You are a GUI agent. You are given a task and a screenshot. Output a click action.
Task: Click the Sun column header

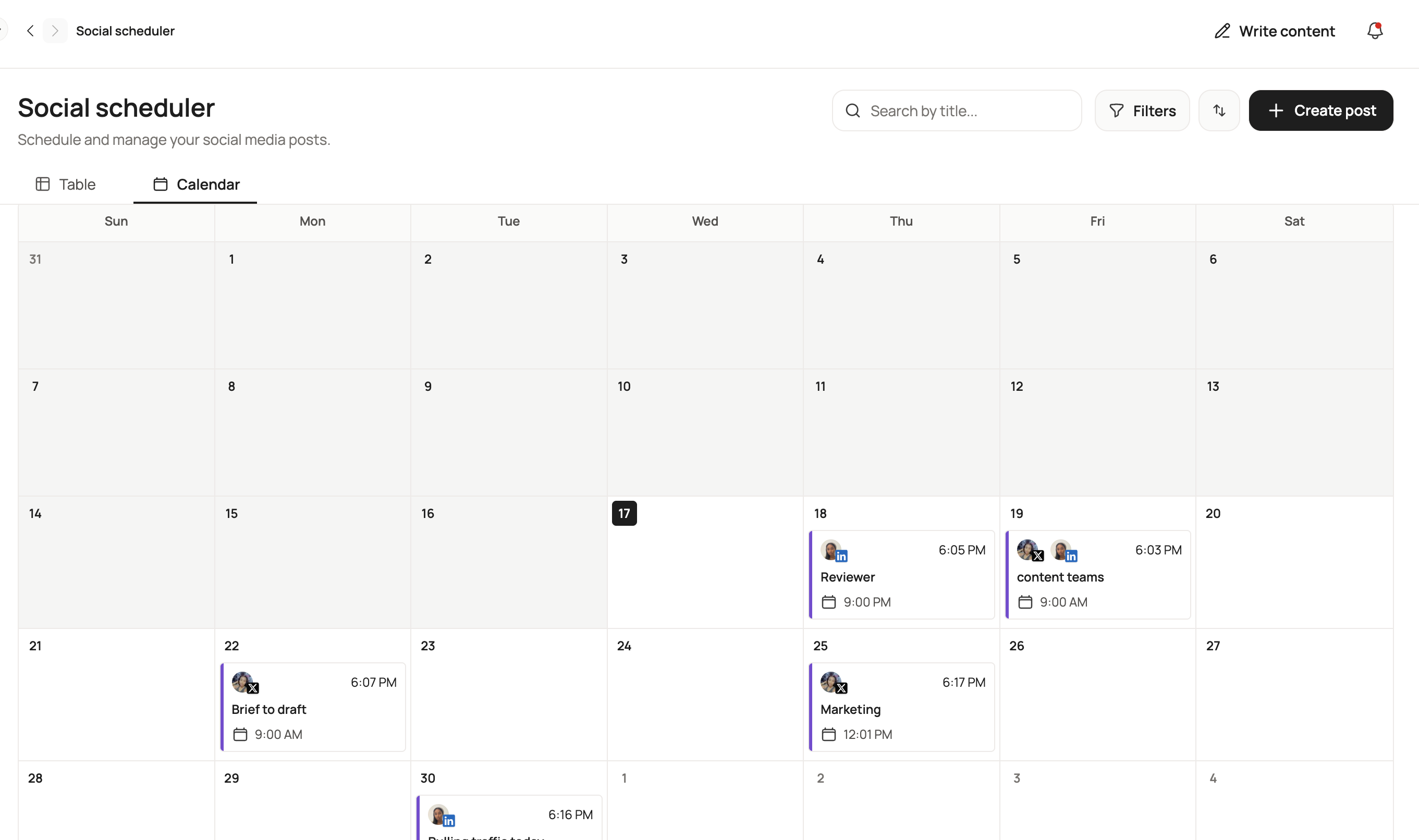pyautogui.click(x=116, y=221)
